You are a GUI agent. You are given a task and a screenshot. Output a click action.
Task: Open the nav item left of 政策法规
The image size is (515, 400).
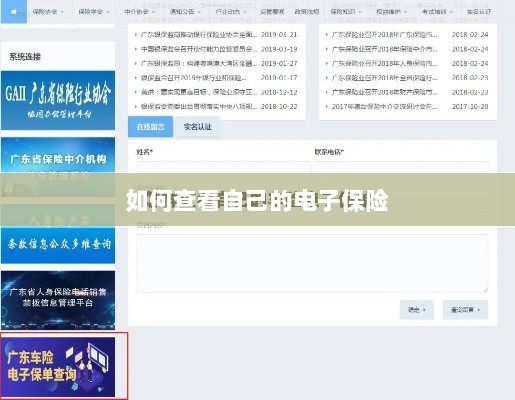pyautogui.click(x=272, y=12)
